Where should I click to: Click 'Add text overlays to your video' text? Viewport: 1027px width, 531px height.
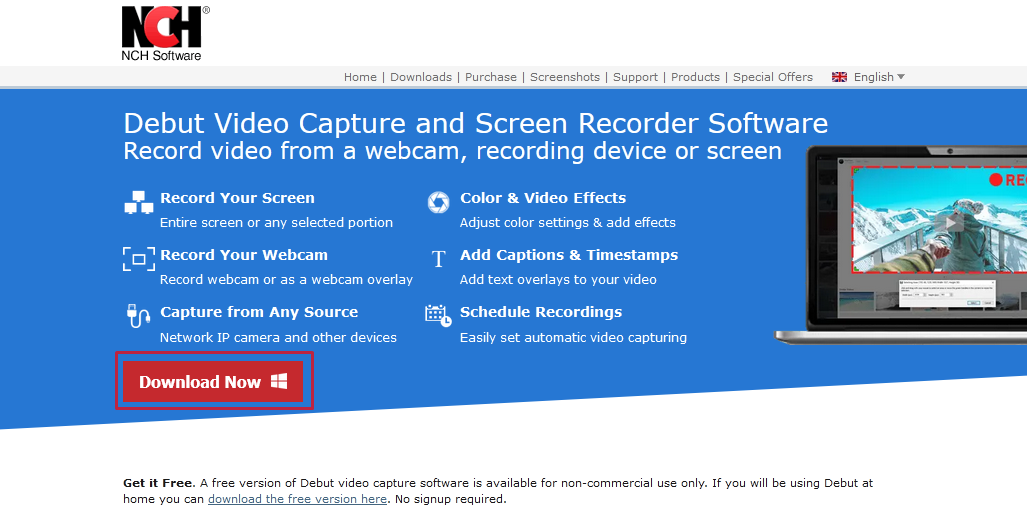click(558, 280)
